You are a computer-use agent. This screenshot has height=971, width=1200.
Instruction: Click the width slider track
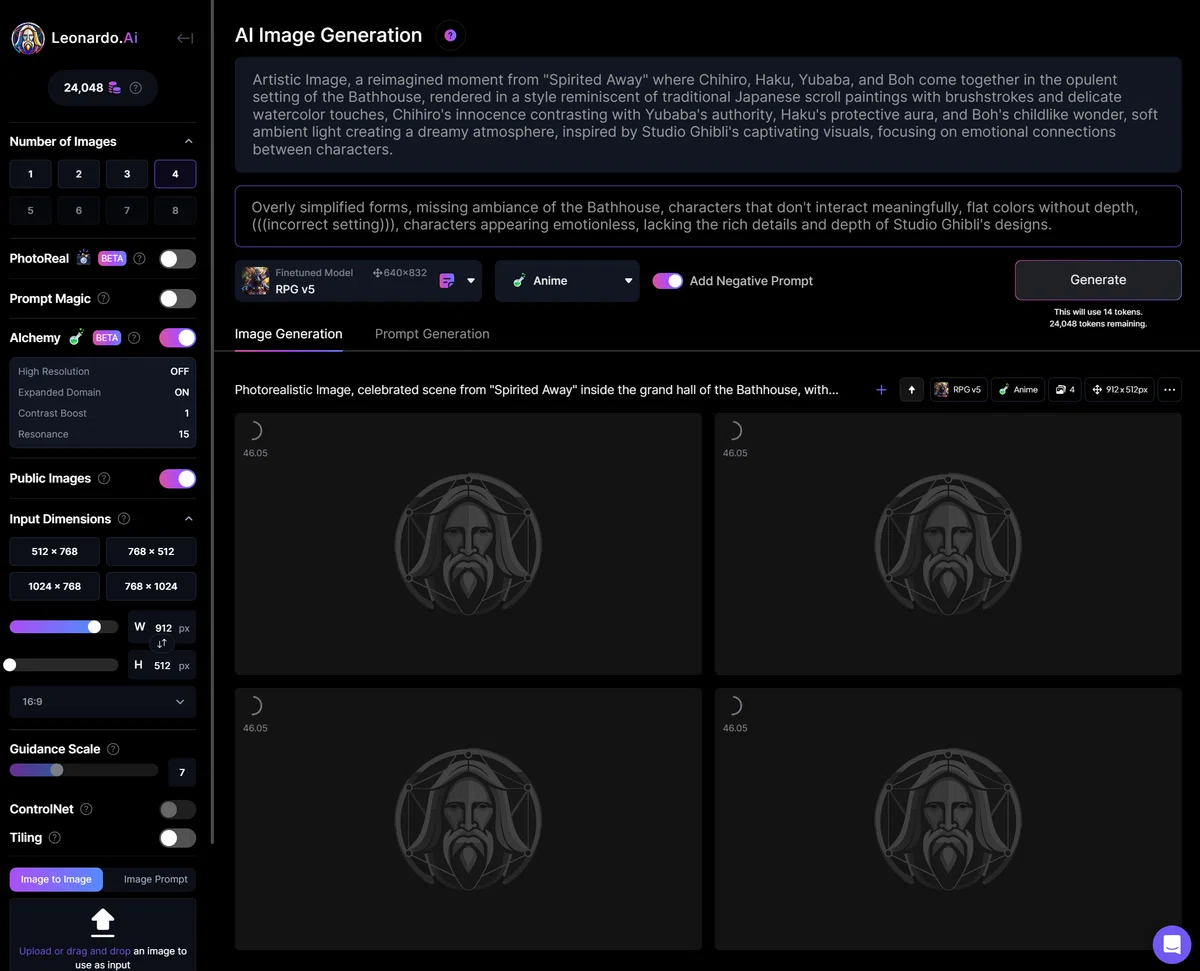click(x=64, y=627)
